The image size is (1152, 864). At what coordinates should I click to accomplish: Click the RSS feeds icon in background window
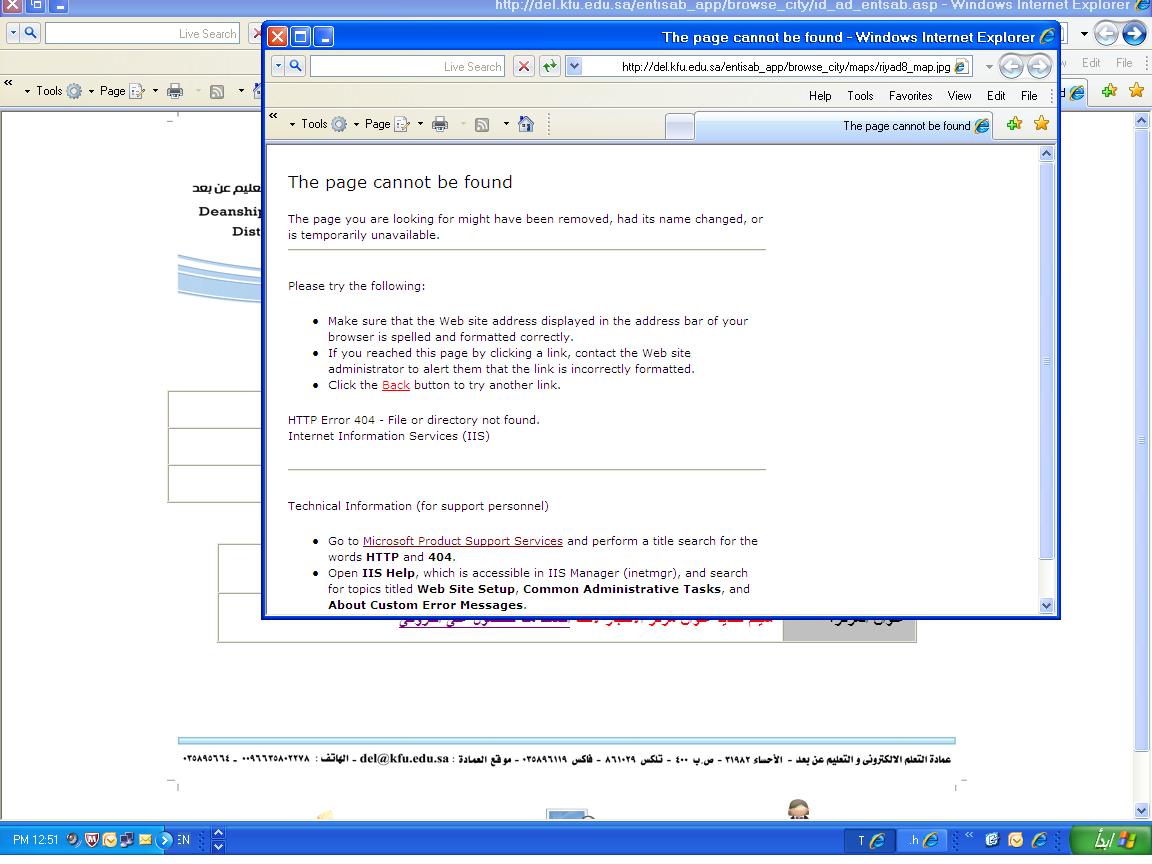coord(217,91)
